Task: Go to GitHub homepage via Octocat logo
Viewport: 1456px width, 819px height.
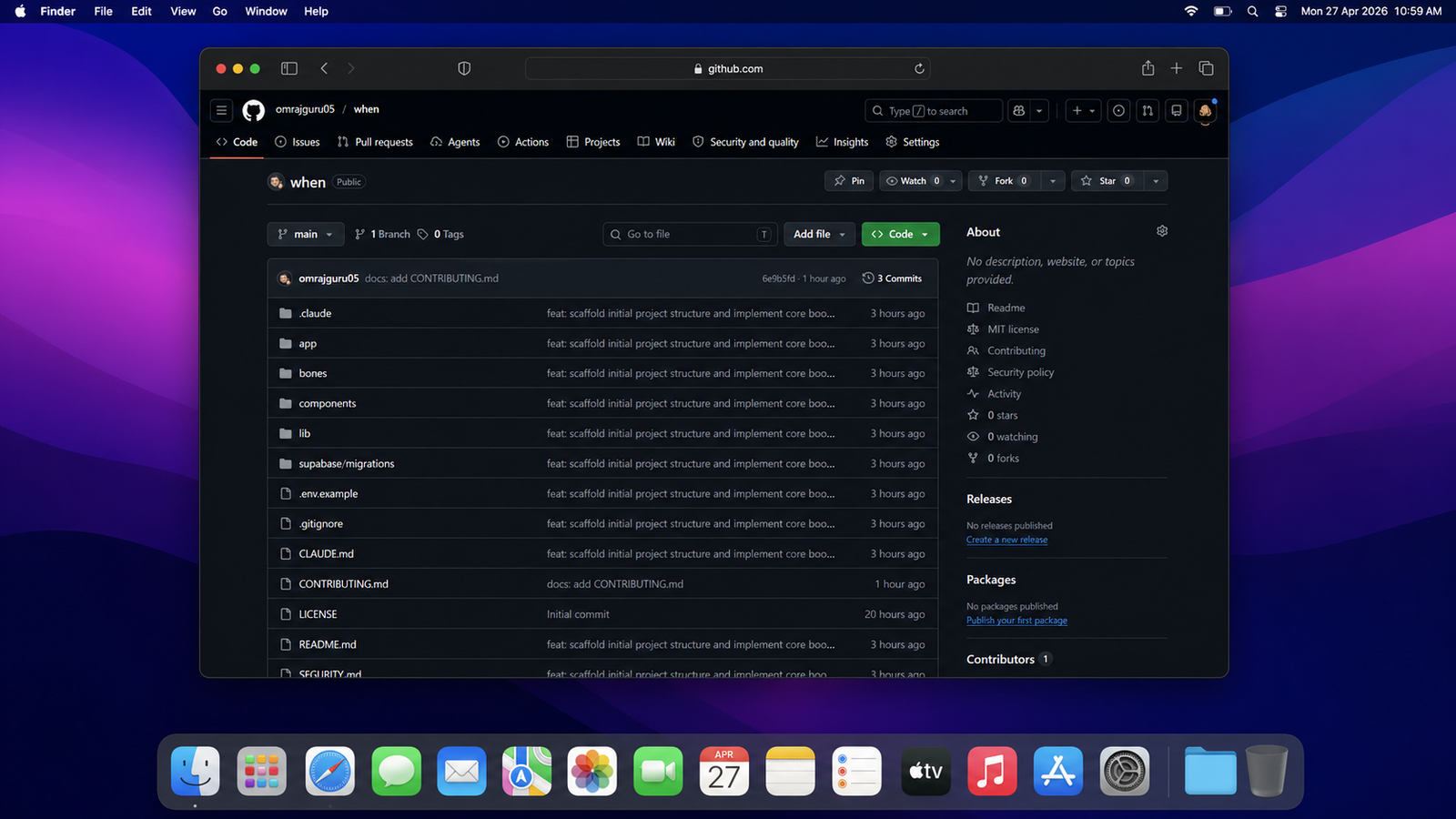Action: coord(254,110)
